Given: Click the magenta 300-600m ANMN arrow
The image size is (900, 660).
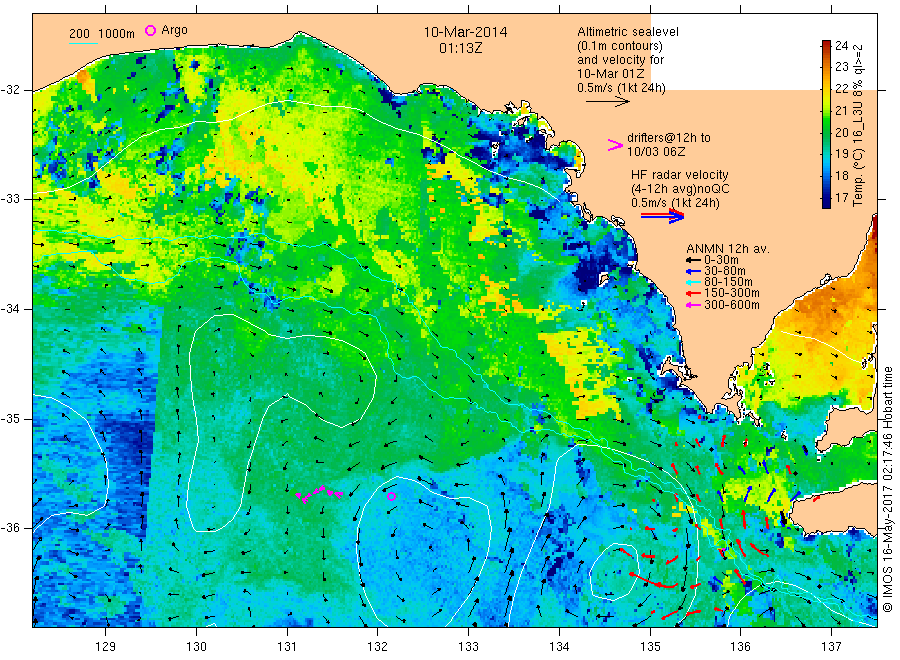Looking at the screenshot, I should [693, 305].
